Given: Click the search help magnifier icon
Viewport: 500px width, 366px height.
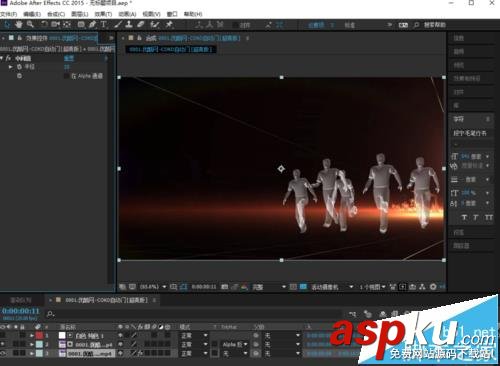Looking at the screenshot, I should click(x=416, y=25).
